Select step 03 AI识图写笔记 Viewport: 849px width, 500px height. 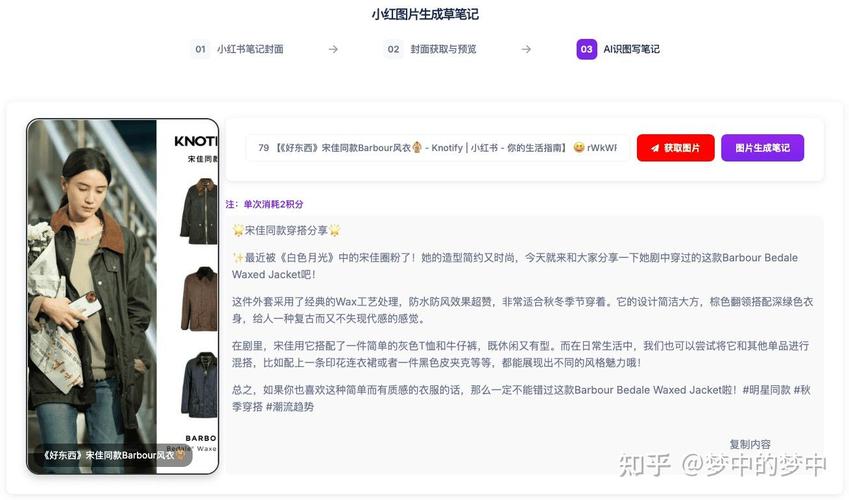(x=618, y=49)
